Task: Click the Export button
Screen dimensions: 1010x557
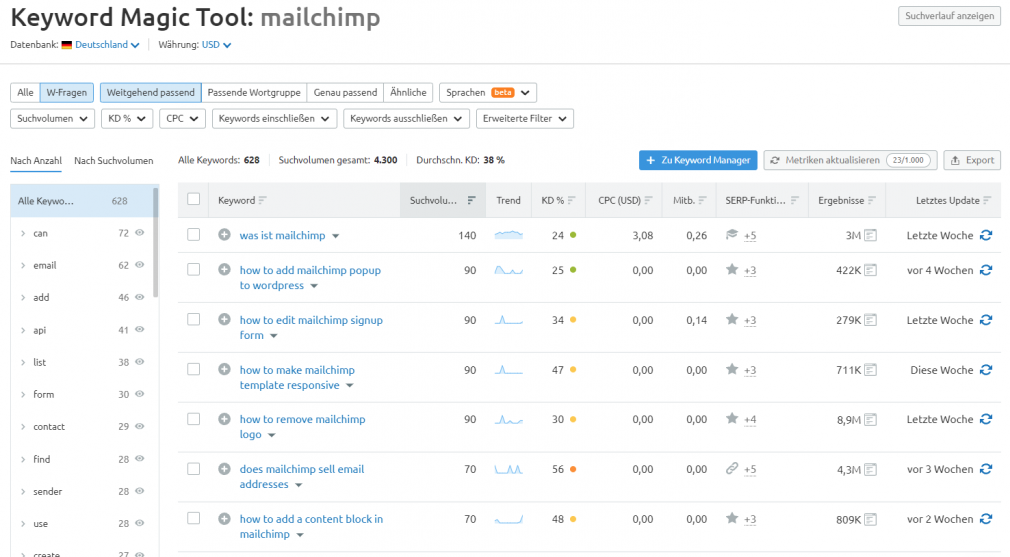Action: pyautogui.click(x=973, y=160)
